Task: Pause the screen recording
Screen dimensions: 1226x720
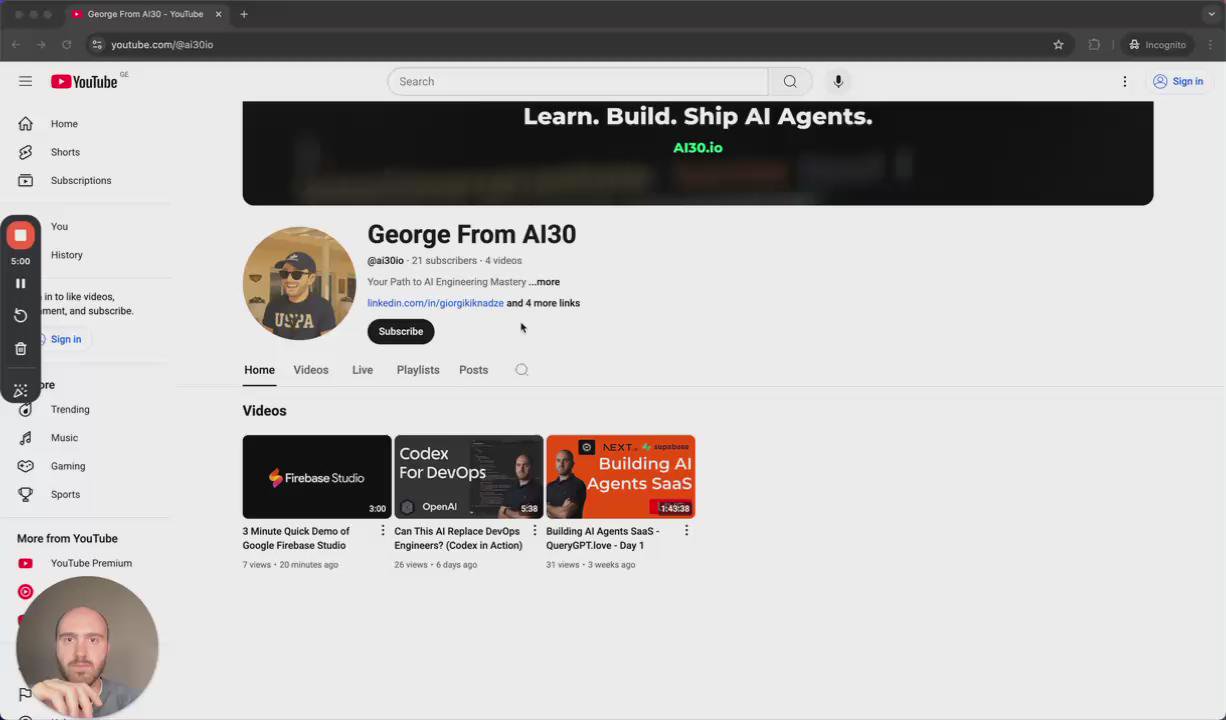Action: 20,283
